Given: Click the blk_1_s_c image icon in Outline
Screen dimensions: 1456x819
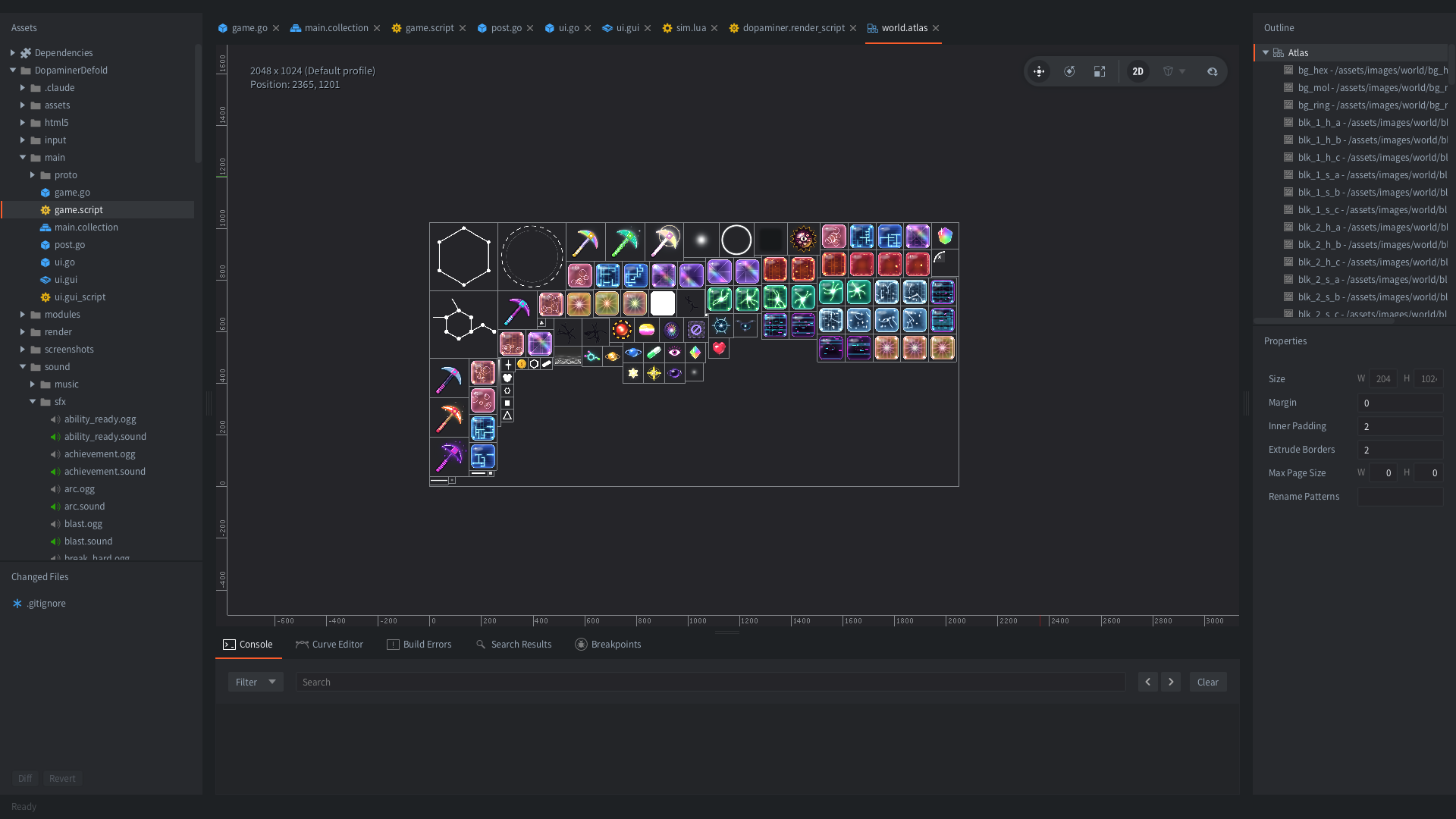Looking at the screenshot, I should (1288, 209).
